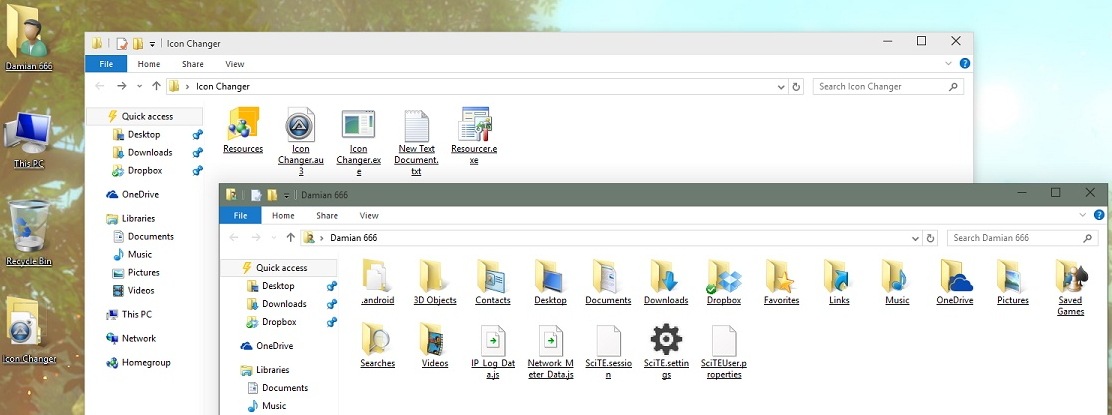Expand the ribbon in Damian 666 window
Image resolution: width=1112 pixels, height=415 pixels.
point(1083,215)
